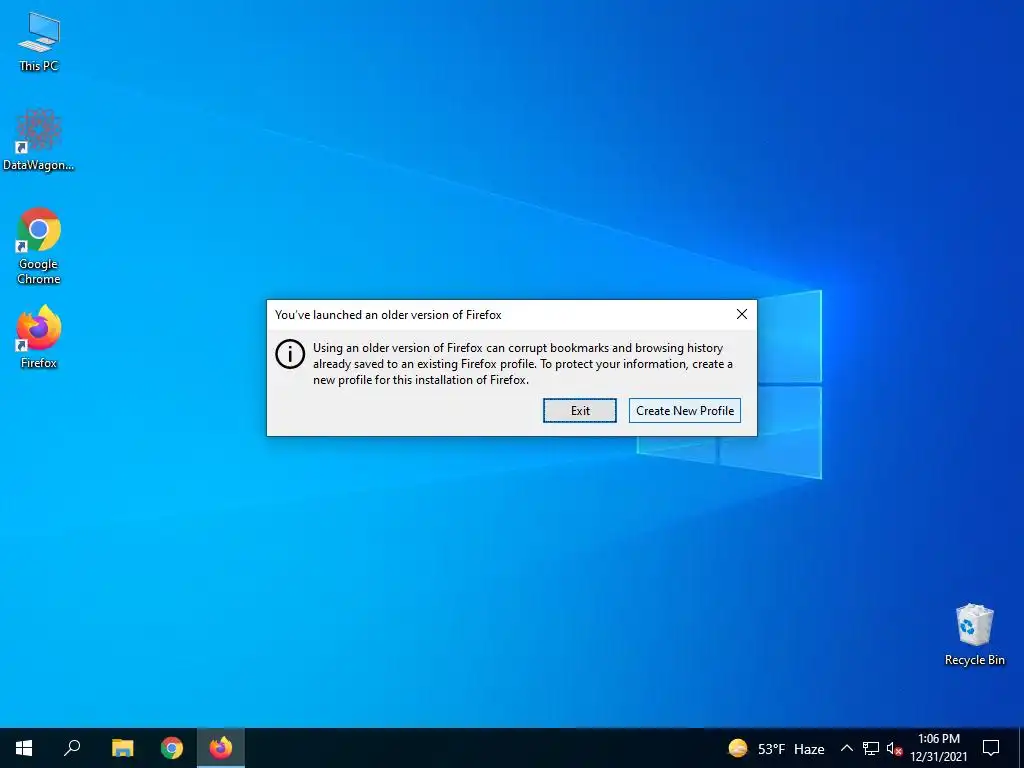Activate Firefox taskbar button

click(x=221, y=748)
